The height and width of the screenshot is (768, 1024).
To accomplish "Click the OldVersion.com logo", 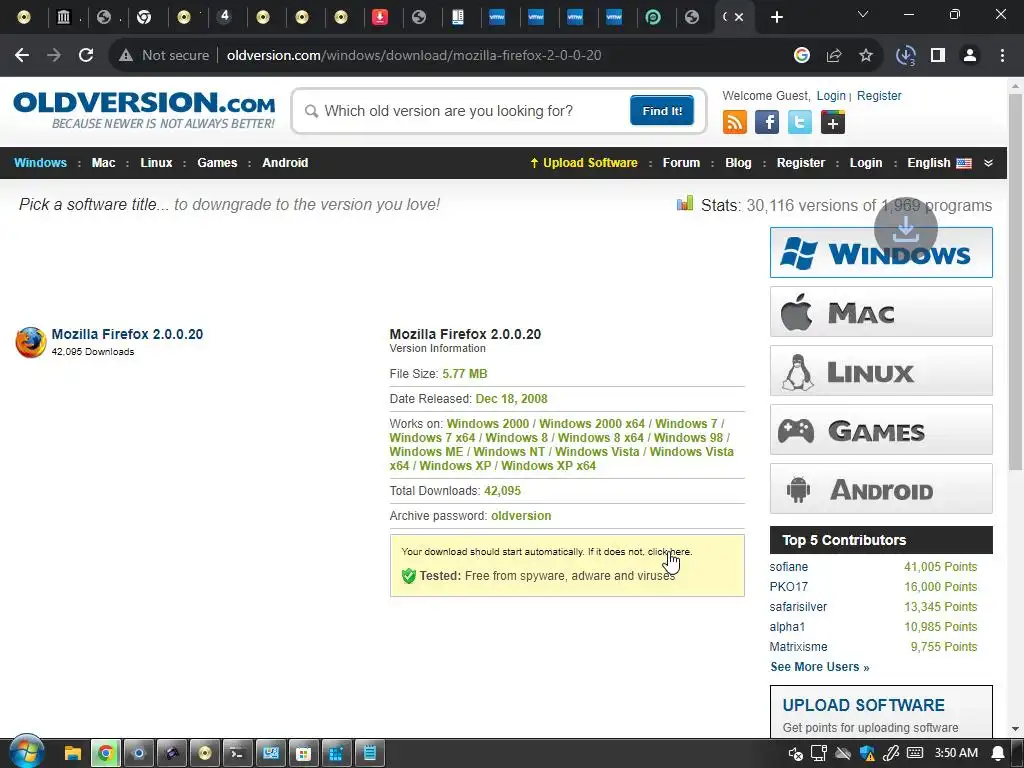I will tap(144, 110).
